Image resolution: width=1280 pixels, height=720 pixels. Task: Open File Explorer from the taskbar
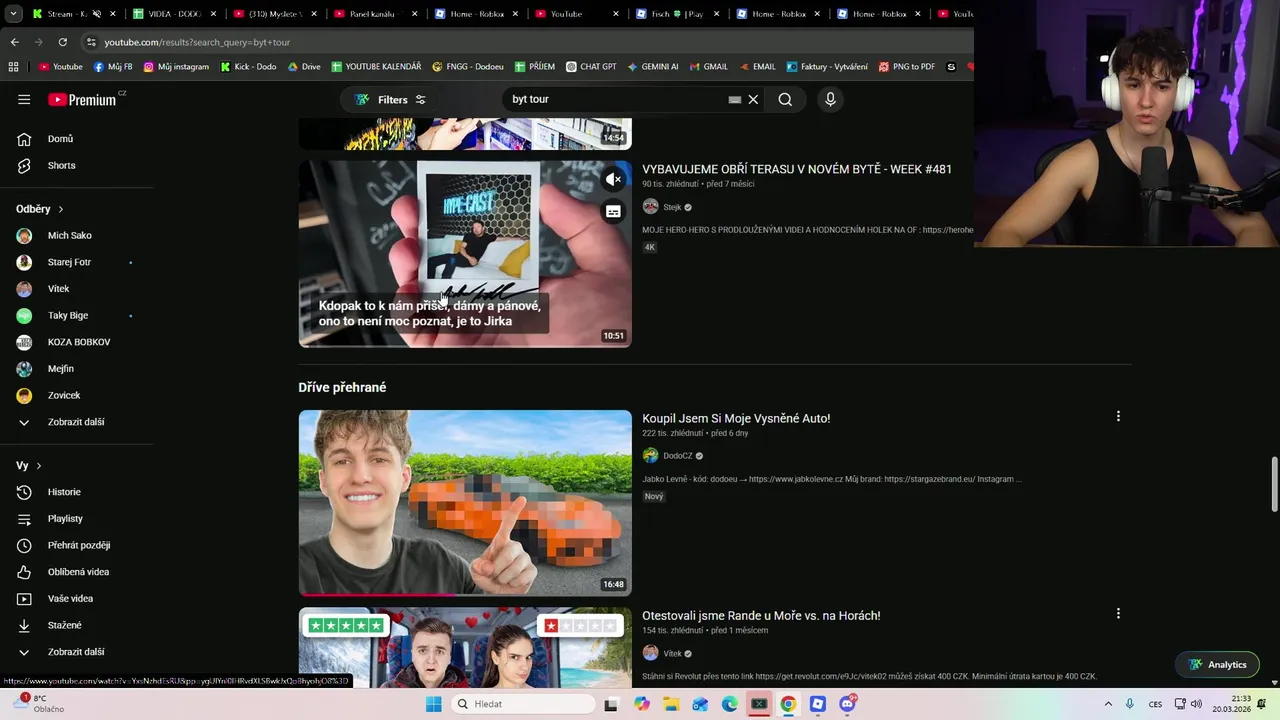[x=671, y=704]
